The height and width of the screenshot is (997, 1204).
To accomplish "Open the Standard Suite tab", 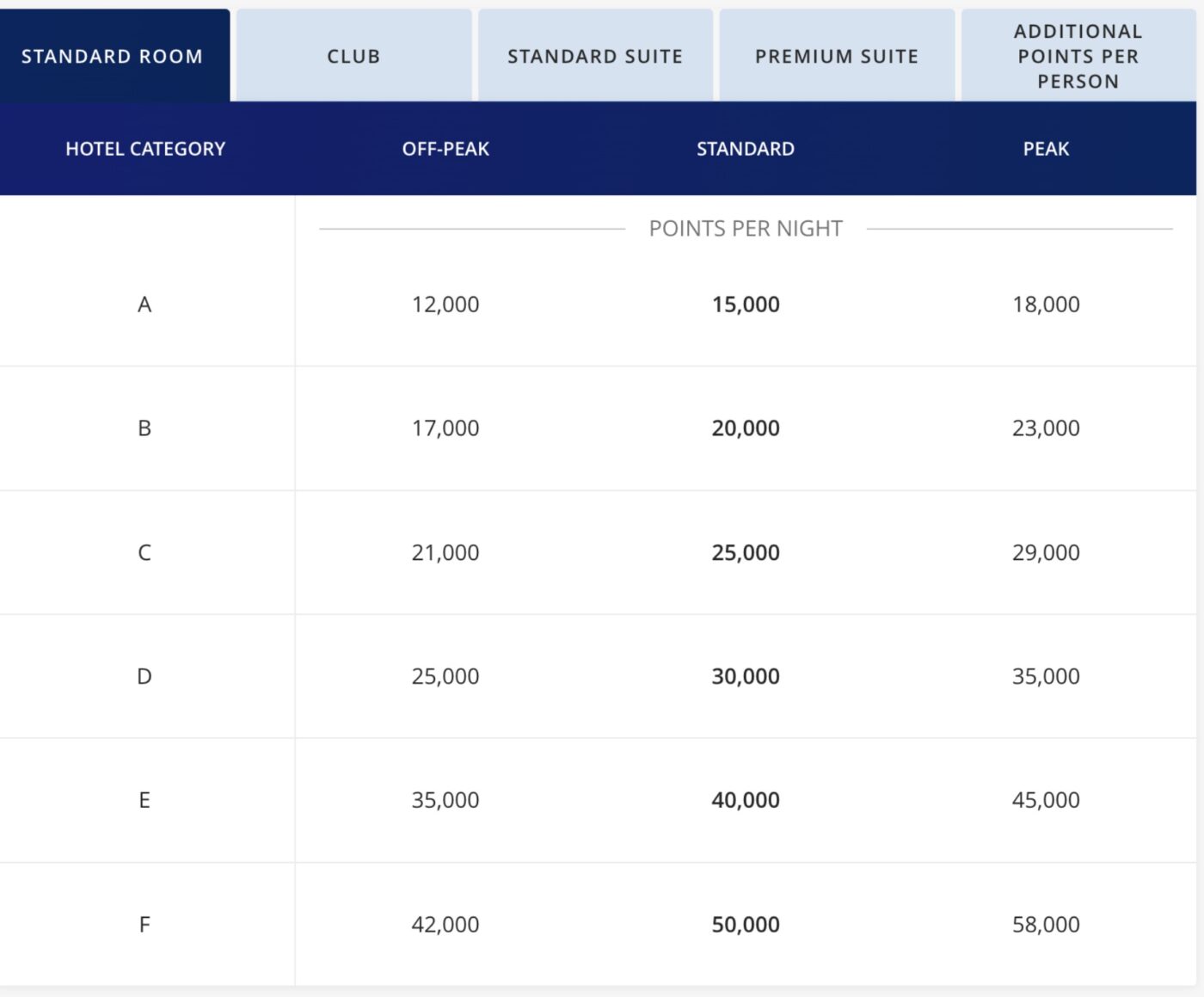I will [595, 56].
